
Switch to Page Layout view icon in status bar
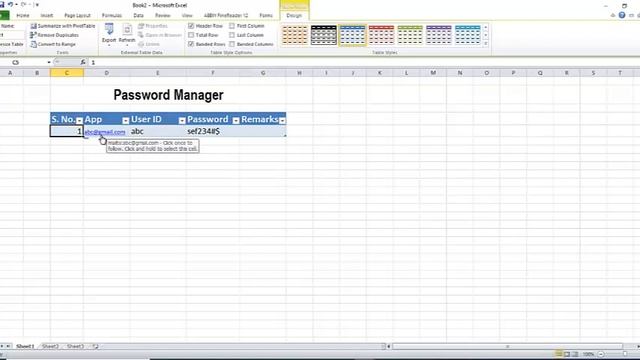[x=567, y=354]
